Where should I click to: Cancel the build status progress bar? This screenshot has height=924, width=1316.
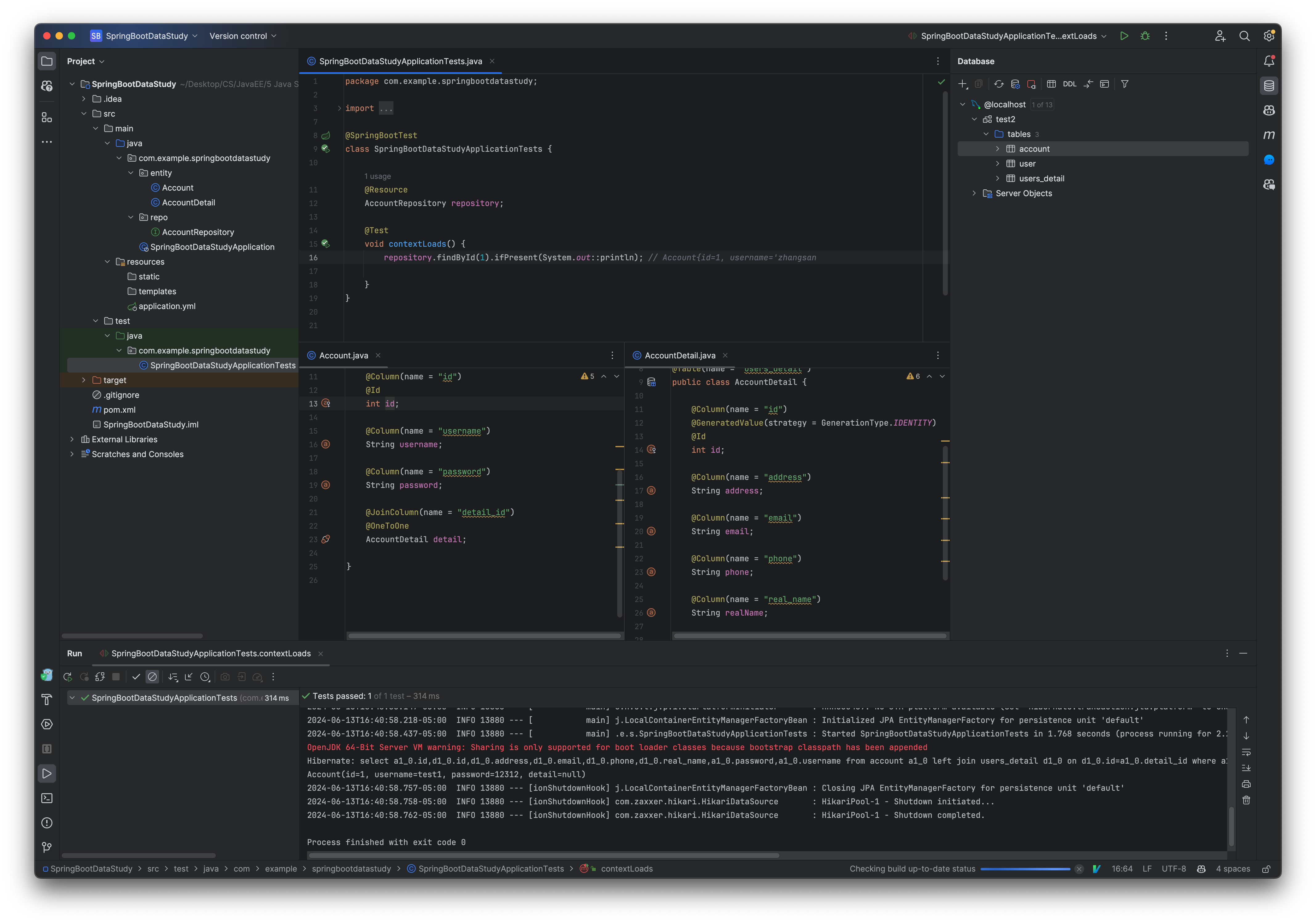(x=1080, y=869)
